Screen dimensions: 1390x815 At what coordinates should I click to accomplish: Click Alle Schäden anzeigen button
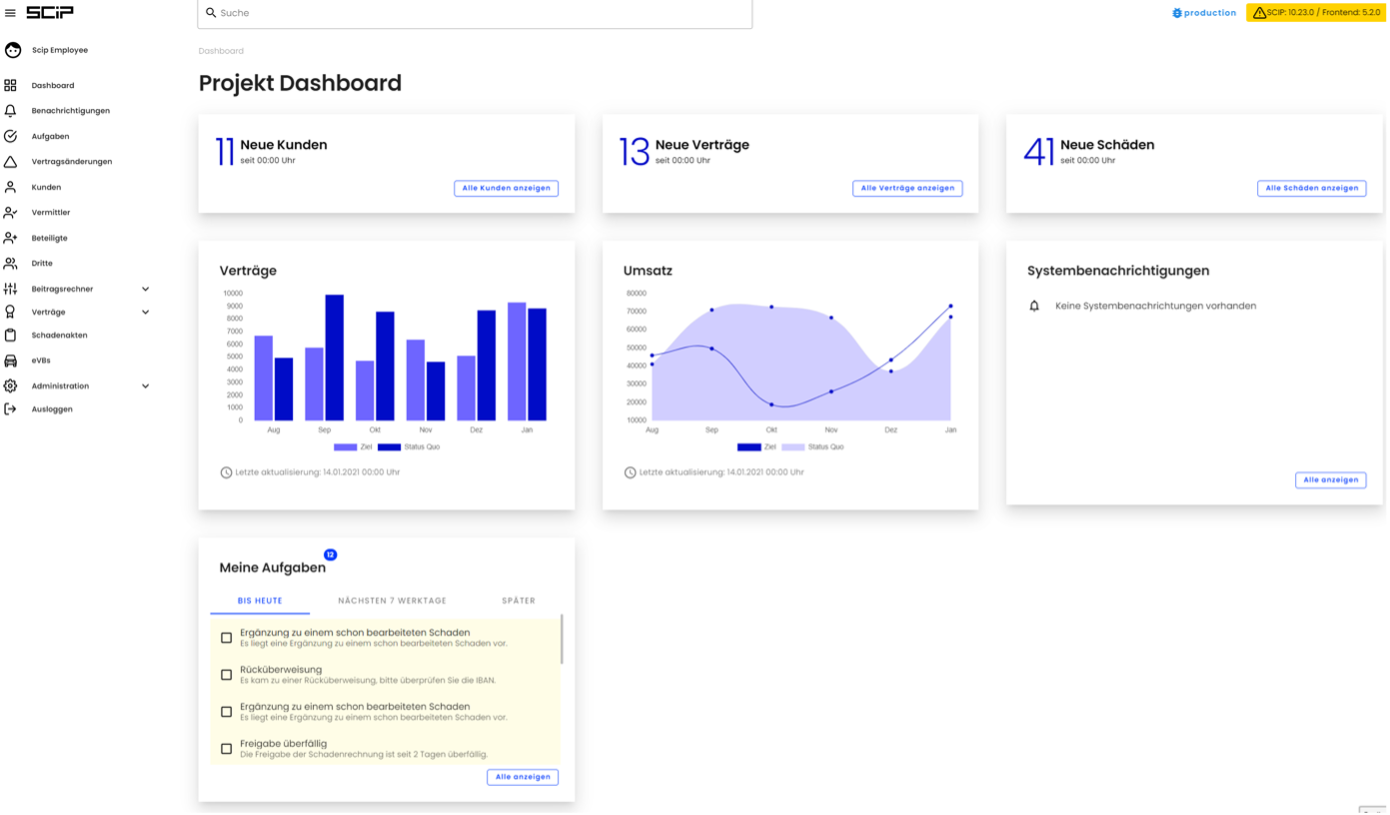click(x=1311, y=188)
